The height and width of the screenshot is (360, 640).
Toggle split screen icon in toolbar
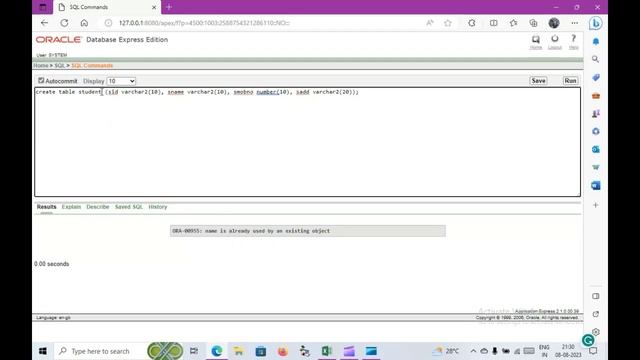point(493,23)
